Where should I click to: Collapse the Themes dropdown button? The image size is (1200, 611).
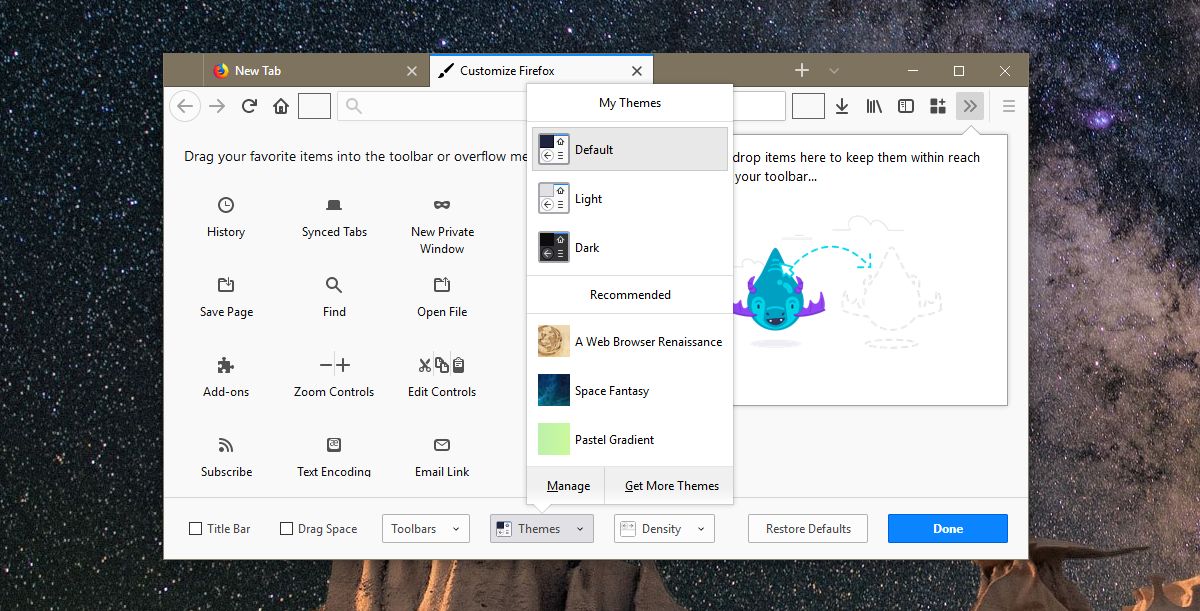click(x=542, y=528)
